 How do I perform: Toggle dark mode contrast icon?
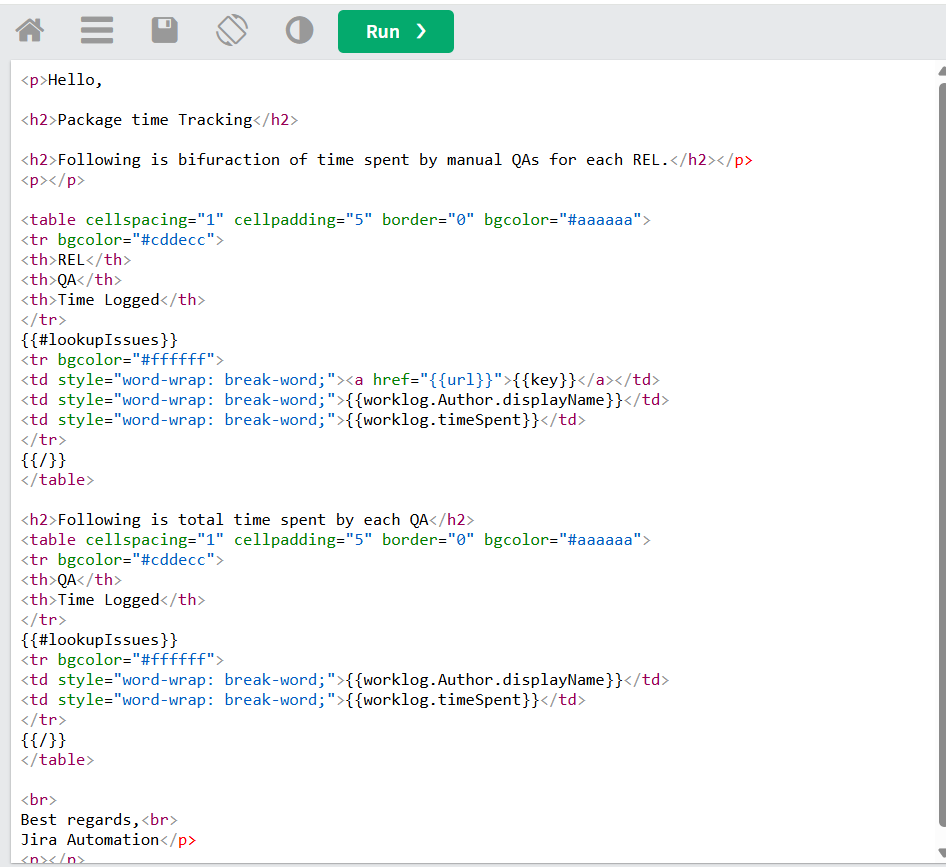click(x=299, y=30)
